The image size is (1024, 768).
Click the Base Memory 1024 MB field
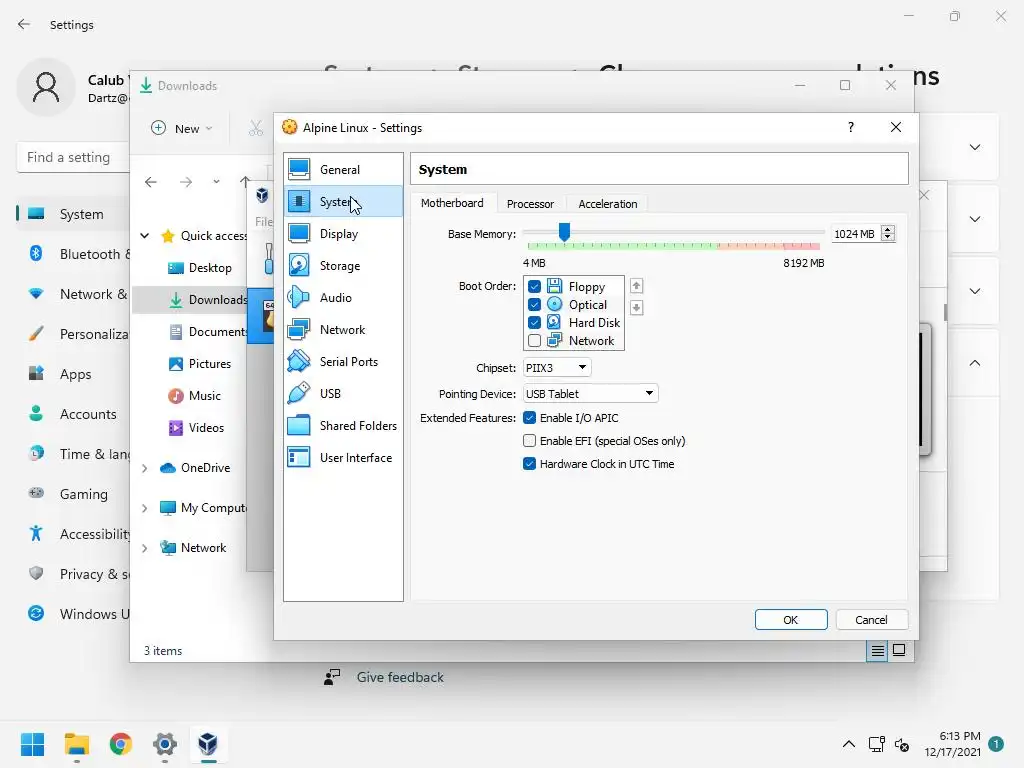(856, 234)
